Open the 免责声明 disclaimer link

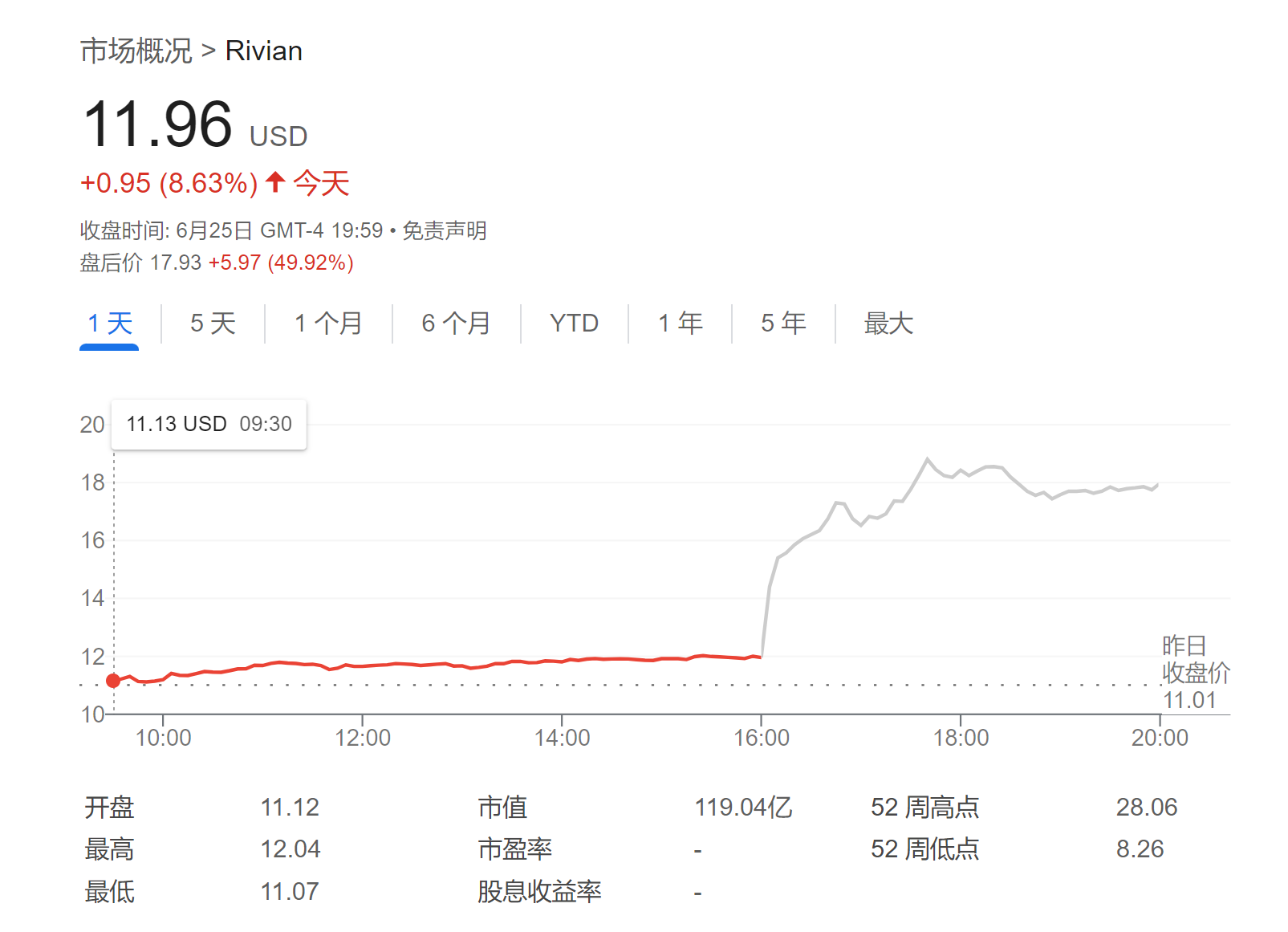coord(445,230)
